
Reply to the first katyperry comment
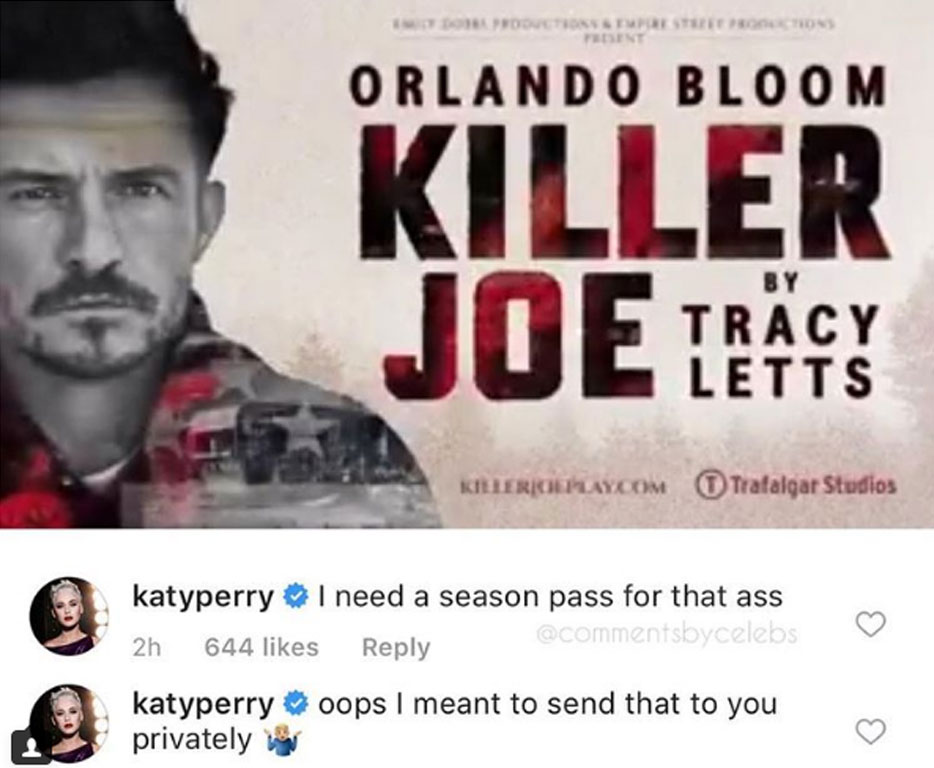pos(396,648)
